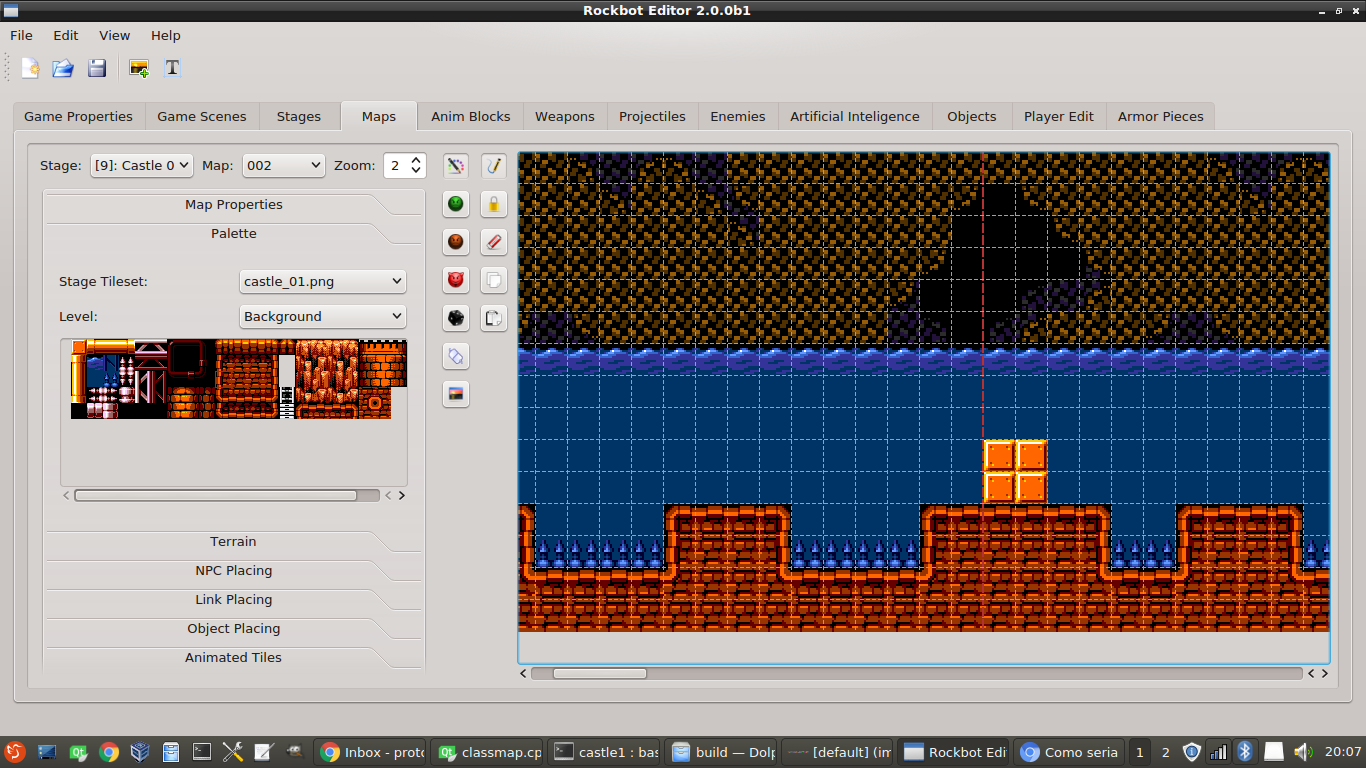
Task: Expand the Object Placing section
Action: [x=234, y=628]
